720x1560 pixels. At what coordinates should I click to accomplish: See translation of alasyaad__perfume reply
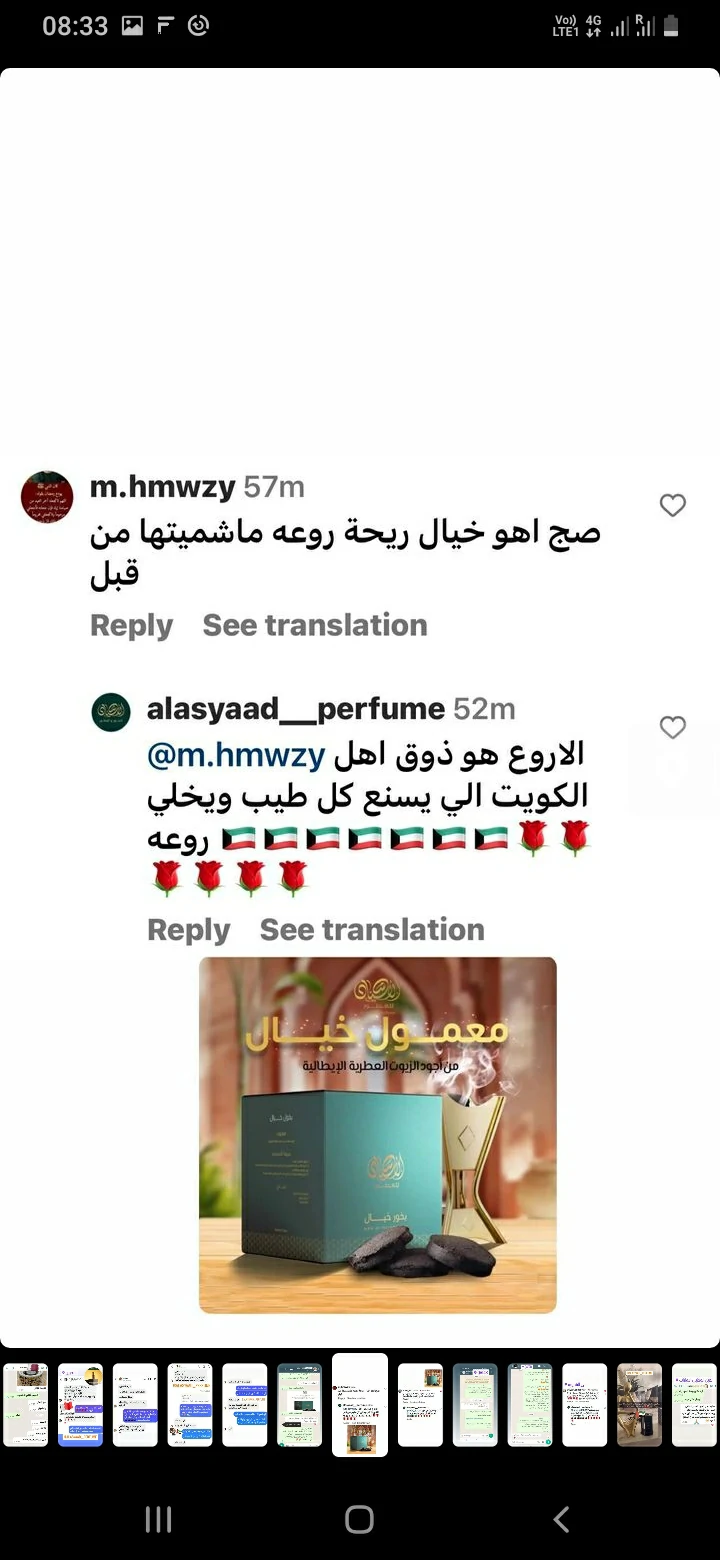[372, 930]
